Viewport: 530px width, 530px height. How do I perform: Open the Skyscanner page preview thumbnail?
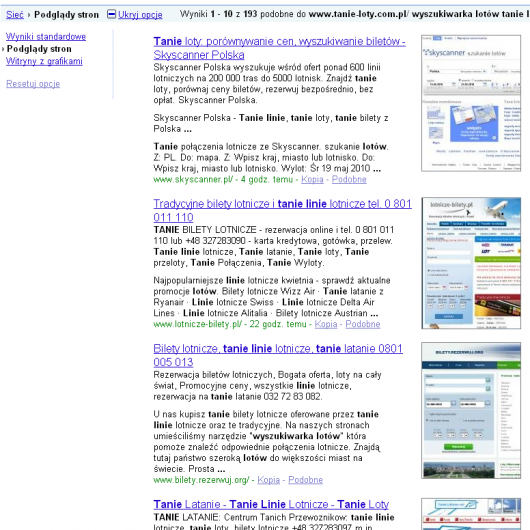tap(471, 103)
